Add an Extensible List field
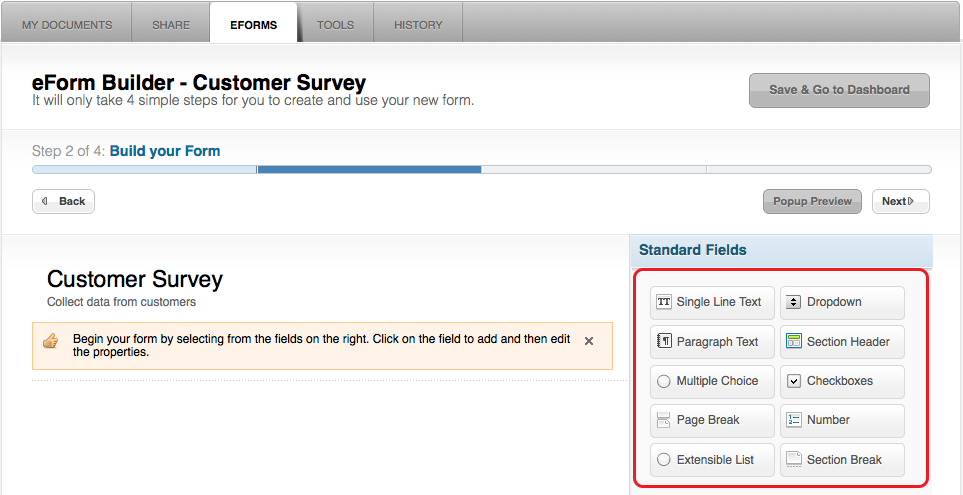 coord(712,460)
